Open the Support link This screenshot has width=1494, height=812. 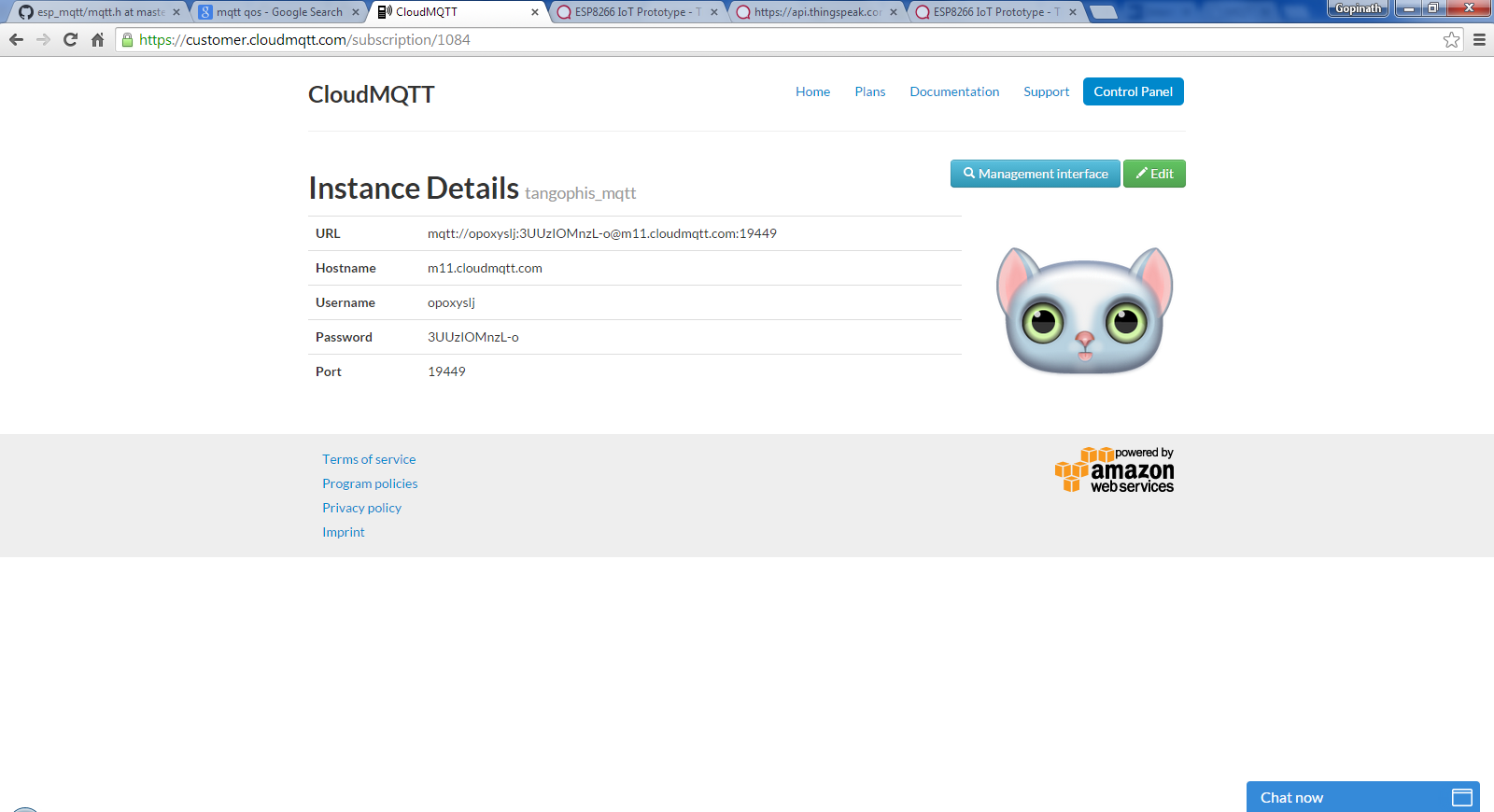pyautogui.click(x=1046, y=91)
